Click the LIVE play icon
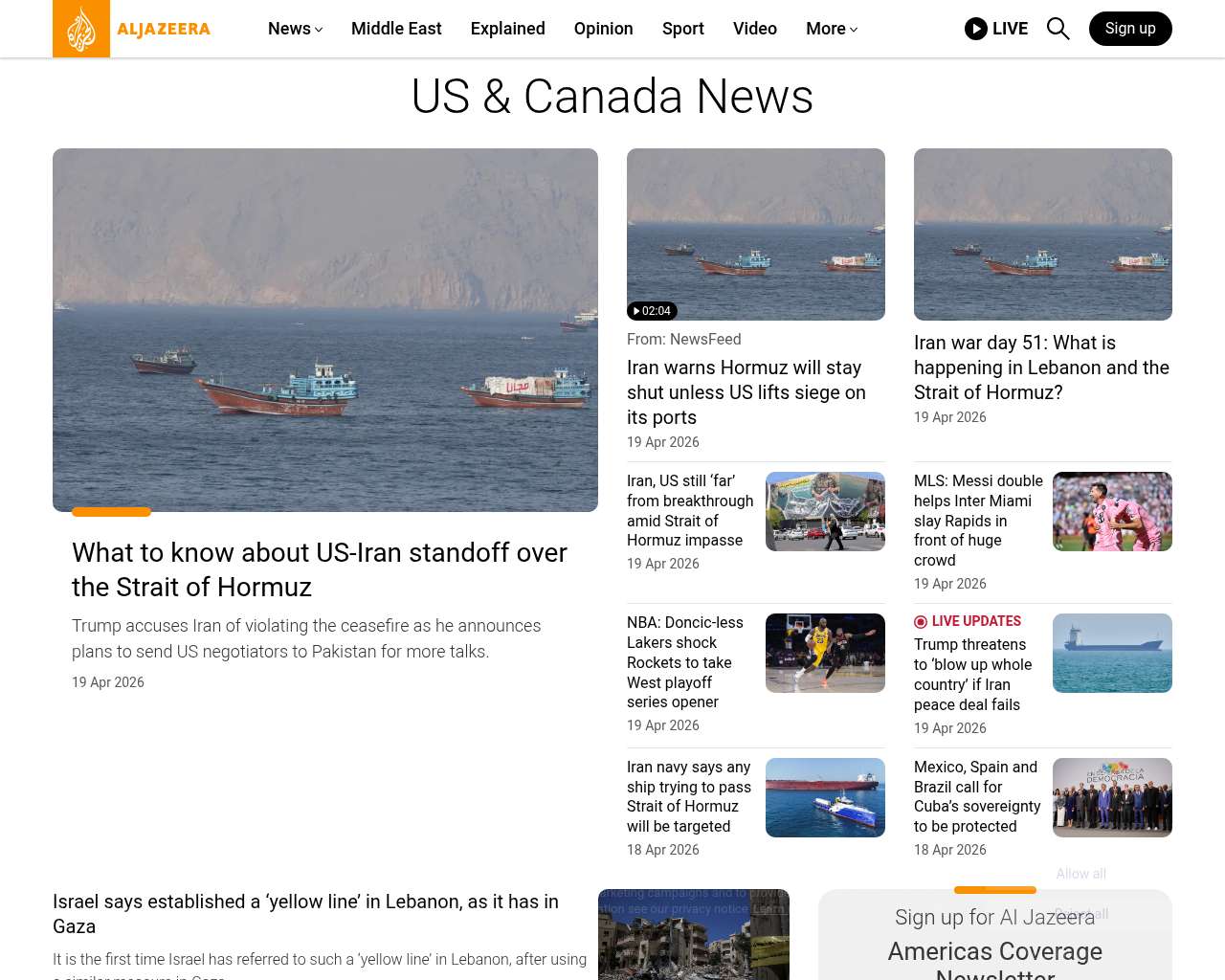 tap(975, 29)
